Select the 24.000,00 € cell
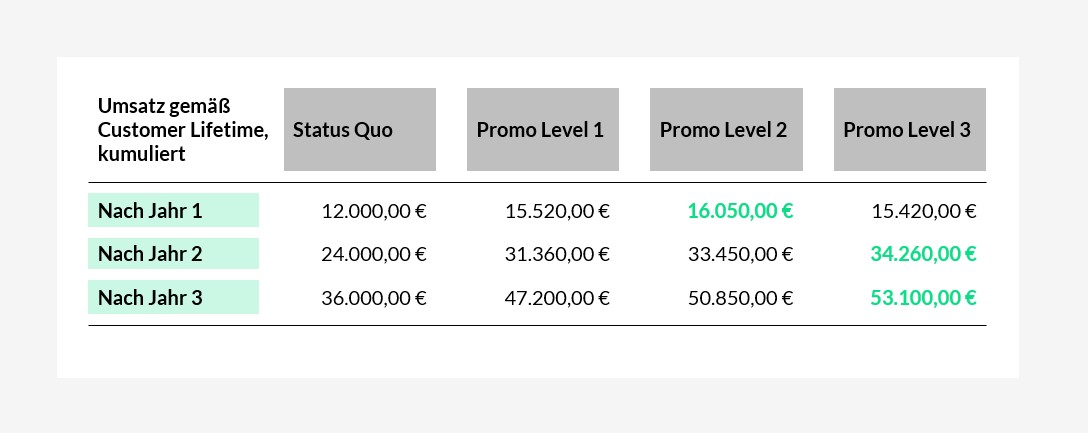Viewport: 1088px width, 433px height. click(x=374, y=254)
